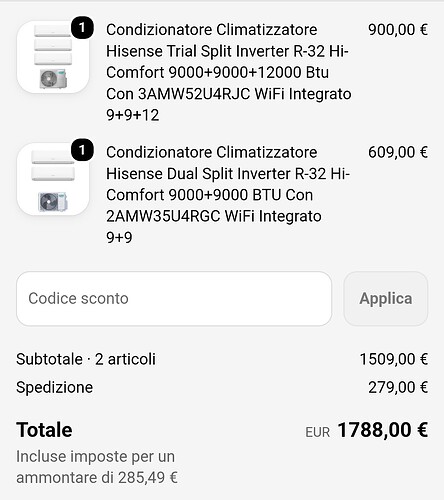The width and height of the screenshot is (444, 500).
Task: Click the quantity badge on Trial Split item
Action: point(82,27)
